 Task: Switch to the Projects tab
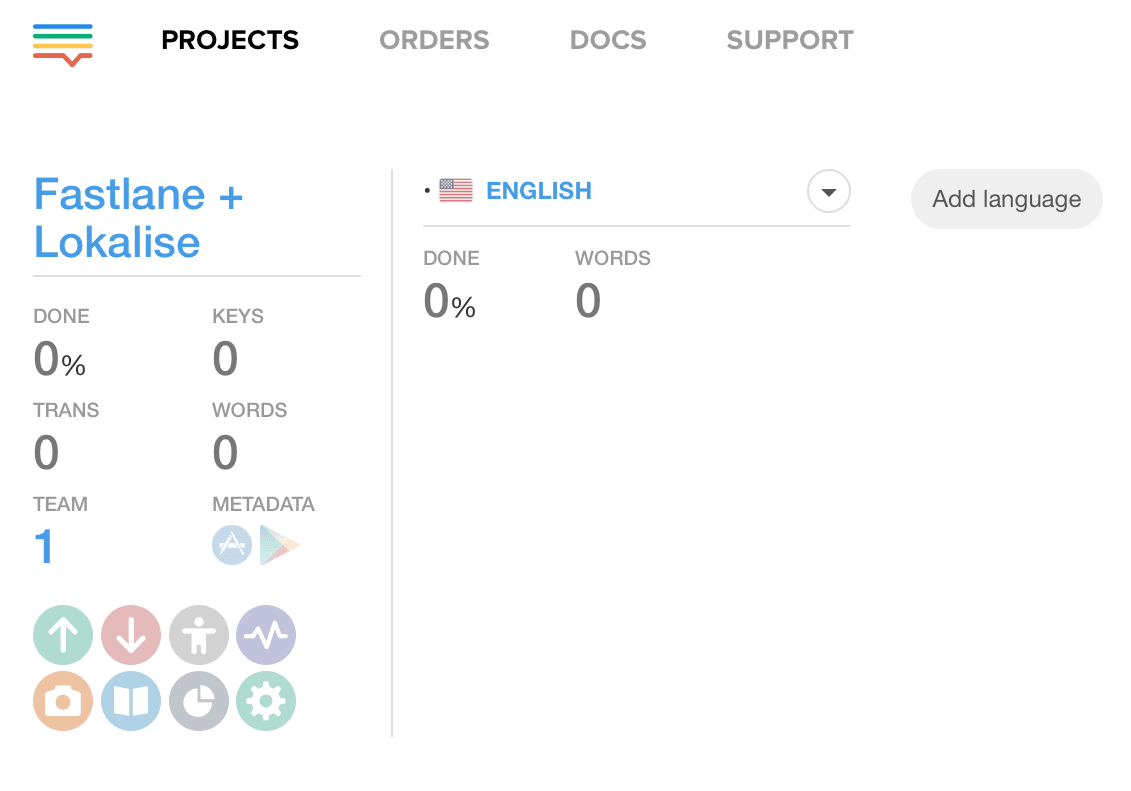point(230,40)
